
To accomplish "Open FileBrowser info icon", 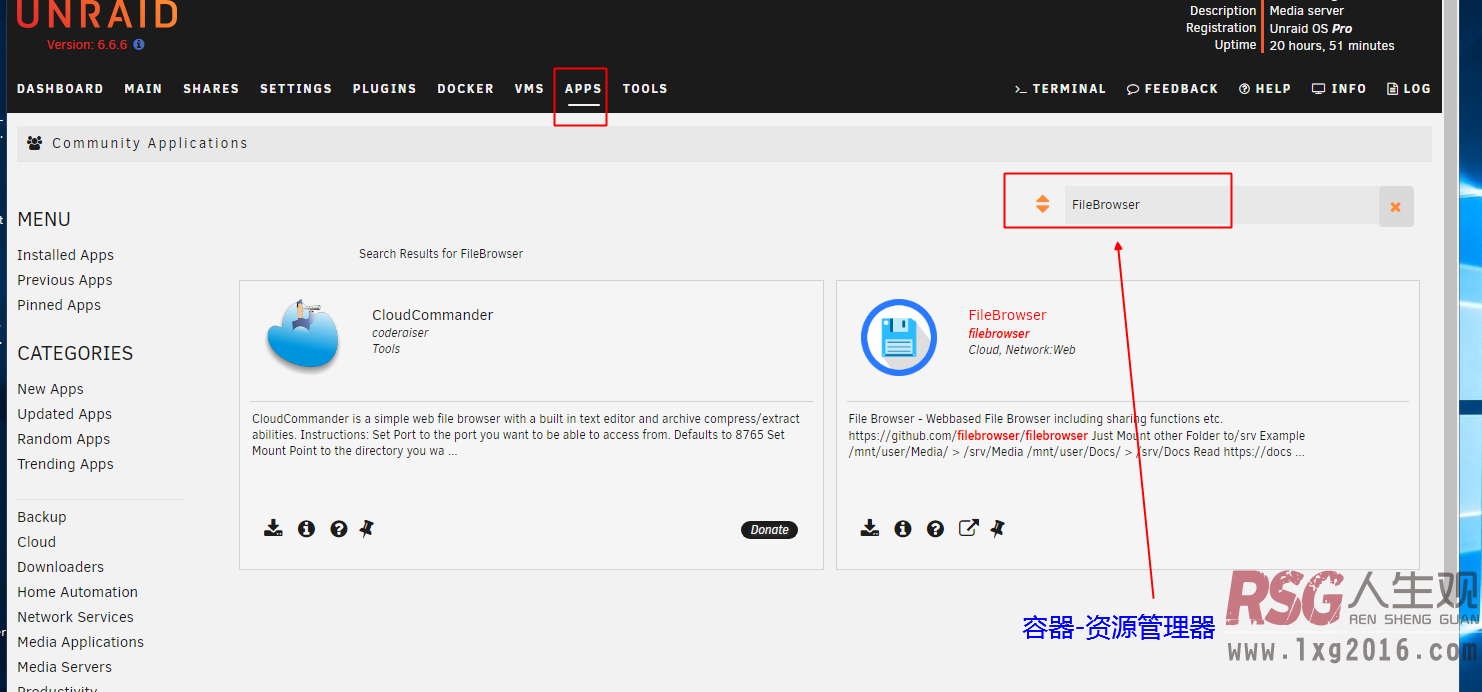I will (x=903, y=528).
